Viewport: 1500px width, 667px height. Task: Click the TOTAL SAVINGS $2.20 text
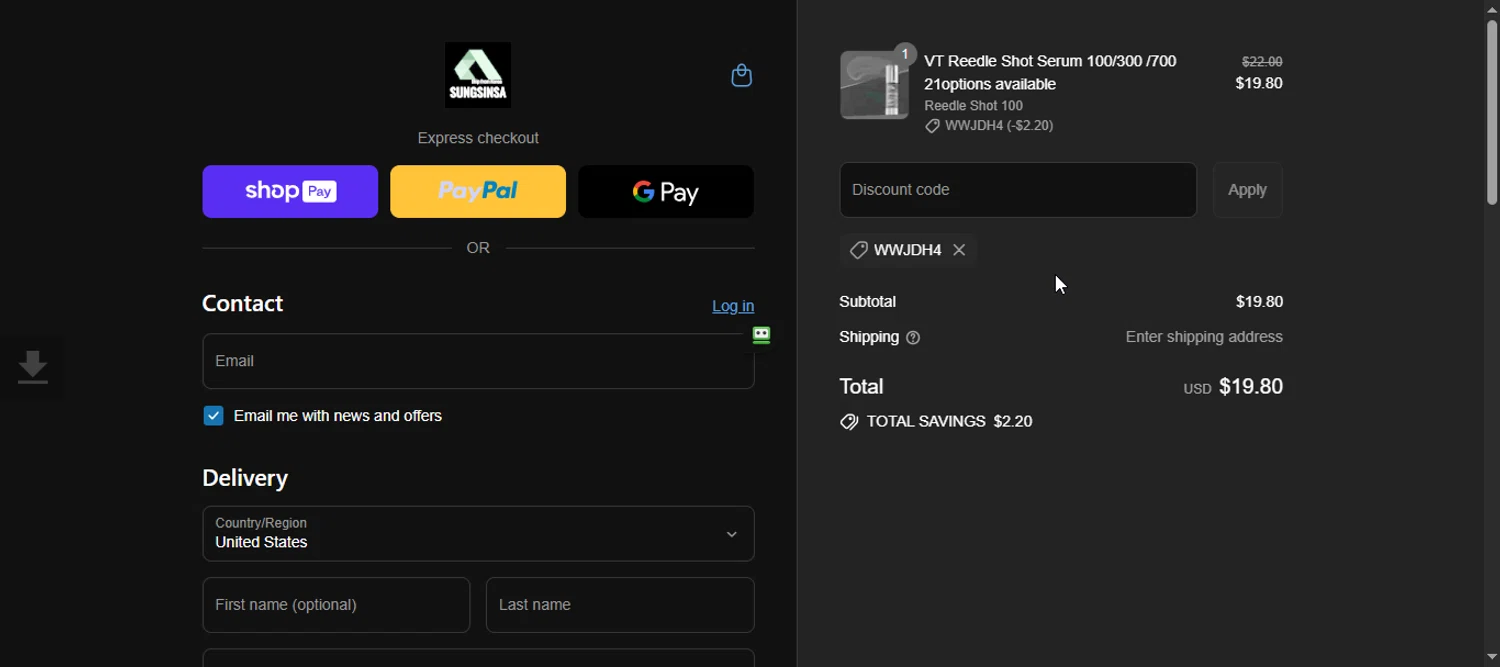coord(949,422)
